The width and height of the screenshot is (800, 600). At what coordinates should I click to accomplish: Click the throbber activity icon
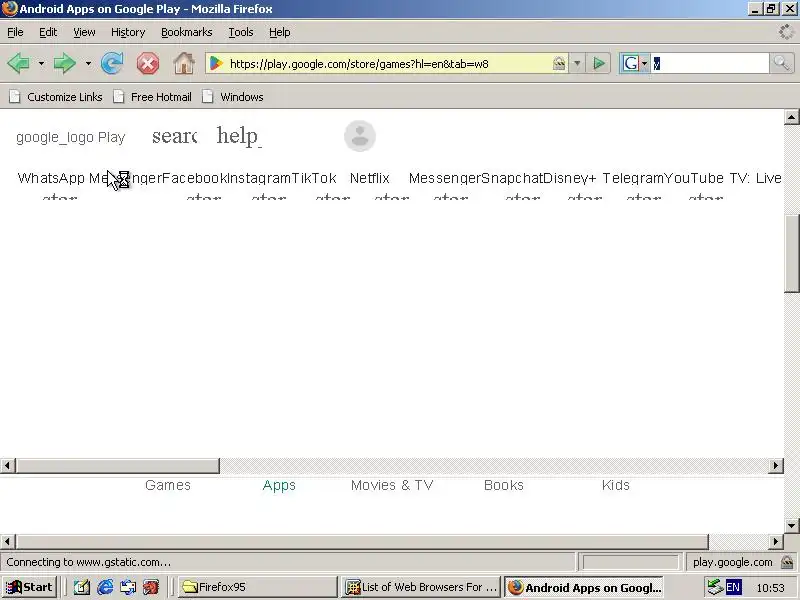click(786, 32)
